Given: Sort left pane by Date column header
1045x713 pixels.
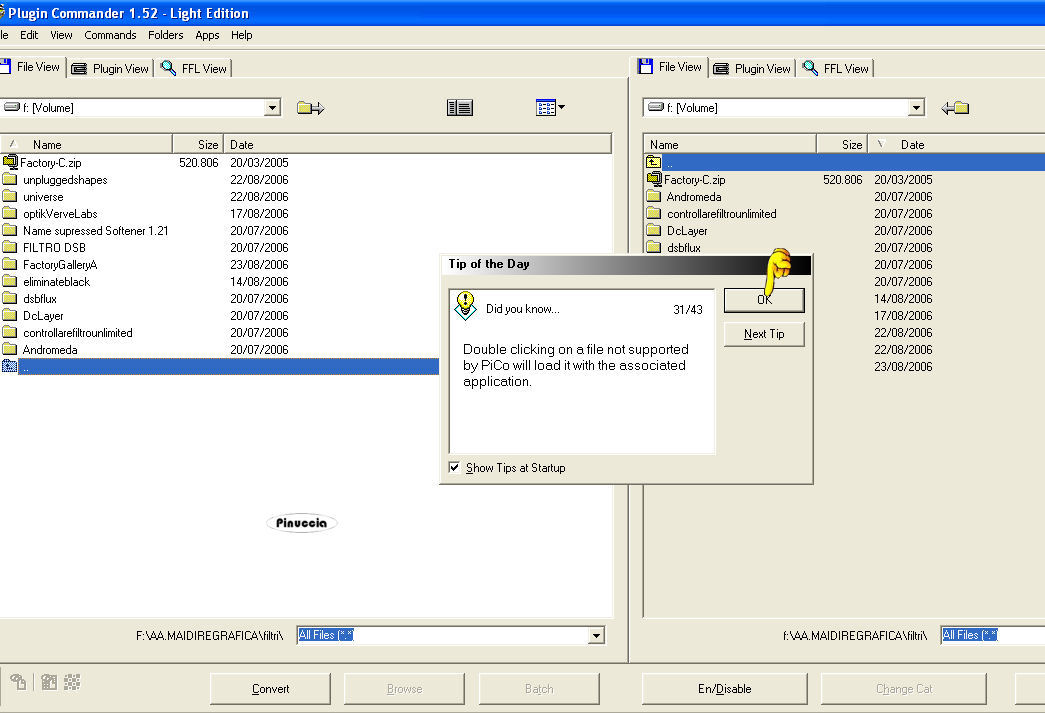Looking at the screenshot, I should (x=417, y=144).
